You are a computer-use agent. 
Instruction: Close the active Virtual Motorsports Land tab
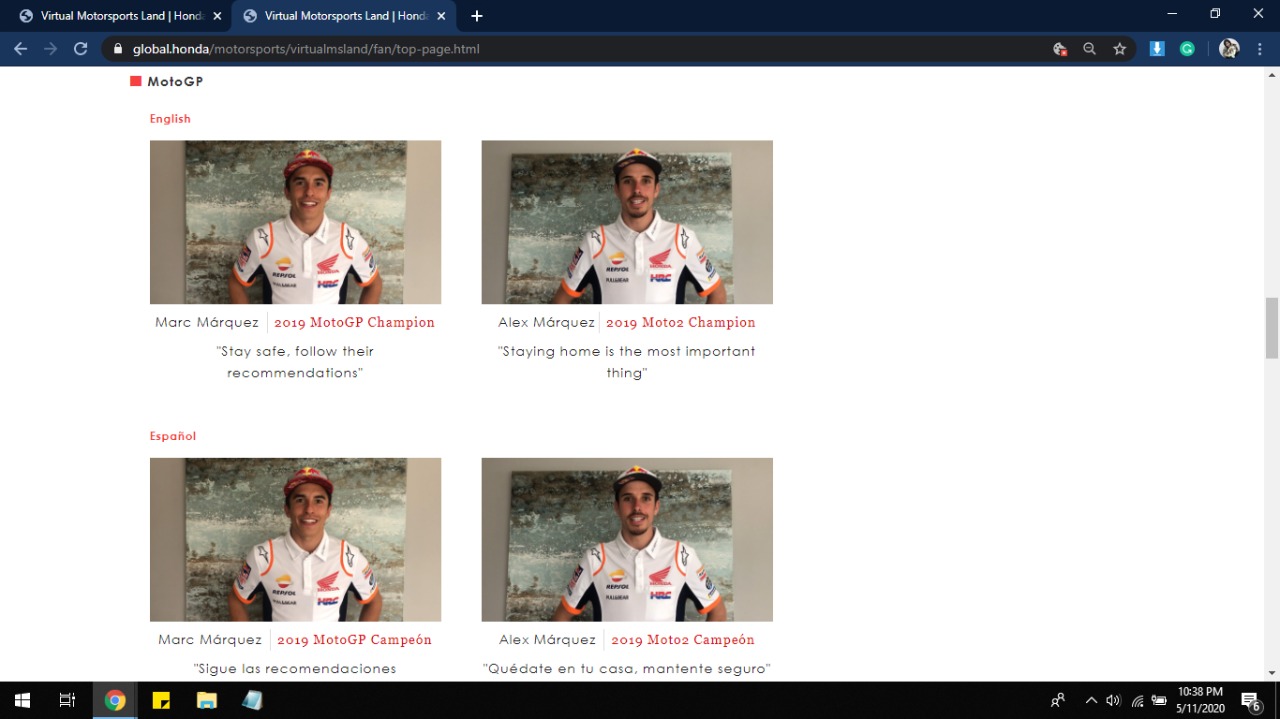pyautogui.click(x=441, y=16)
